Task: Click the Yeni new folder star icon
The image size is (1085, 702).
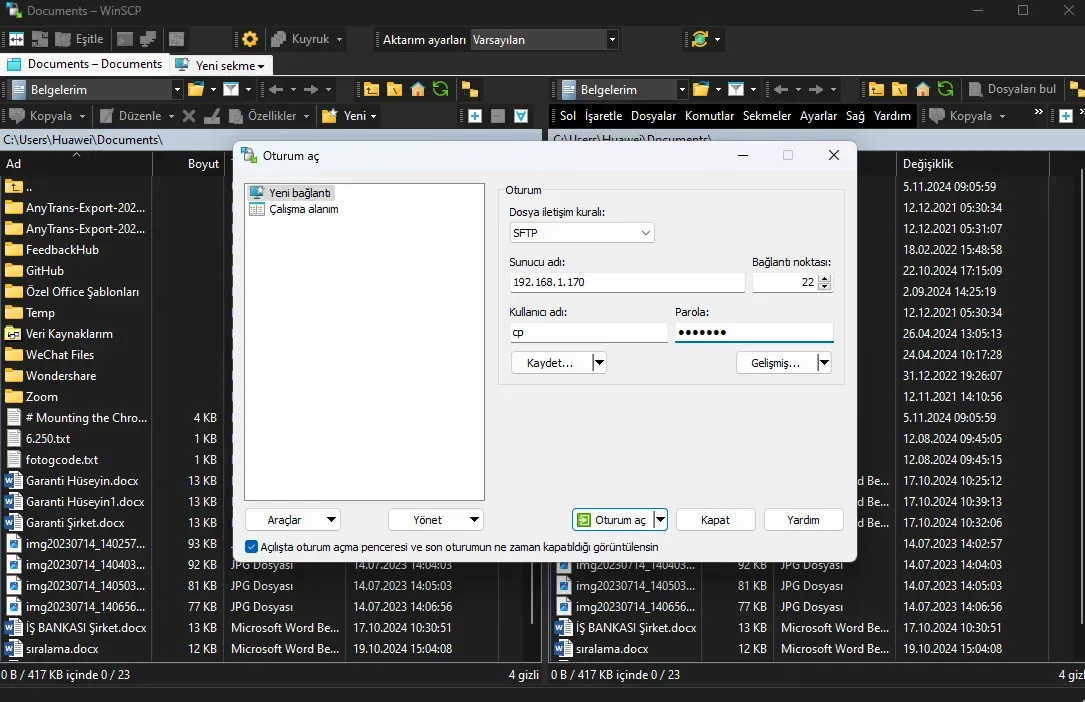Action: point(330,116)
